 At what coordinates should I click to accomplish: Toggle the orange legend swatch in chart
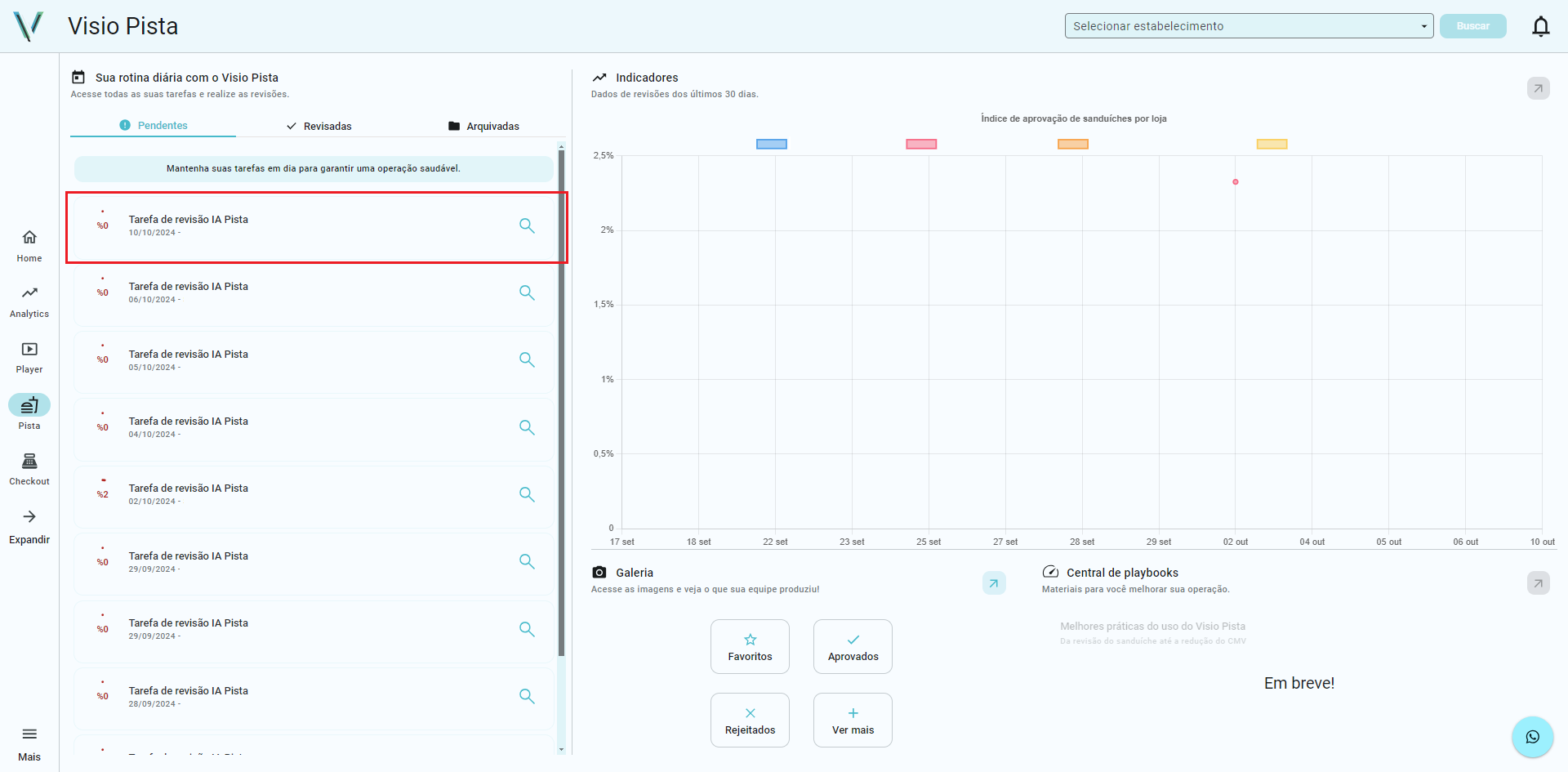click(1073, 145)
